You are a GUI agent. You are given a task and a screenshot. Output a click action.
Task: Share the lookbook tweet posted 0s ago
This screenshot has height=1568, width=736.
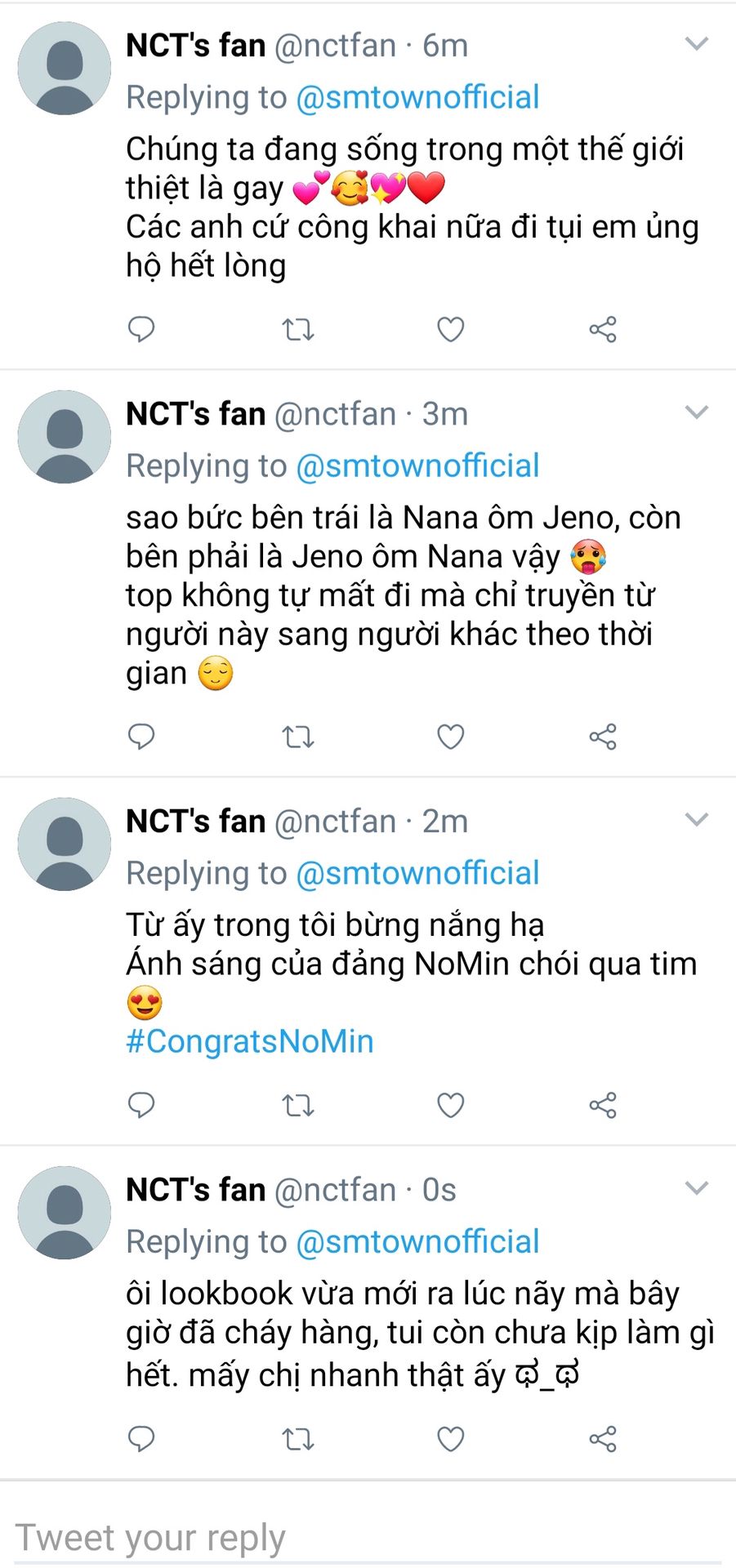(603, 1439)
